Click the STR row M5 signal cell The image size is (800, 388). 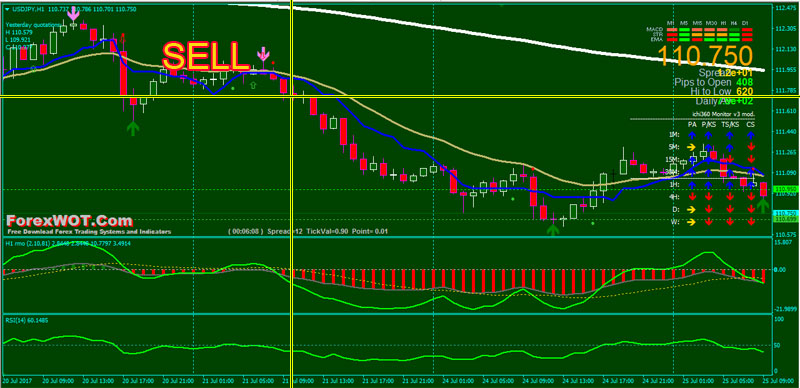click(685, 34)
